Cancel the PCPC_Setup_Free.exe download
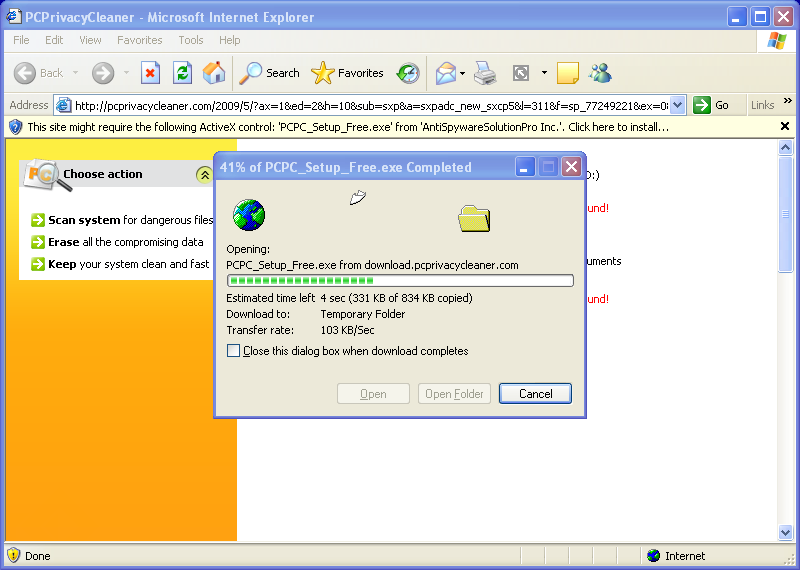The width and height of the screenshot is (800, 570). click(535, 393)
